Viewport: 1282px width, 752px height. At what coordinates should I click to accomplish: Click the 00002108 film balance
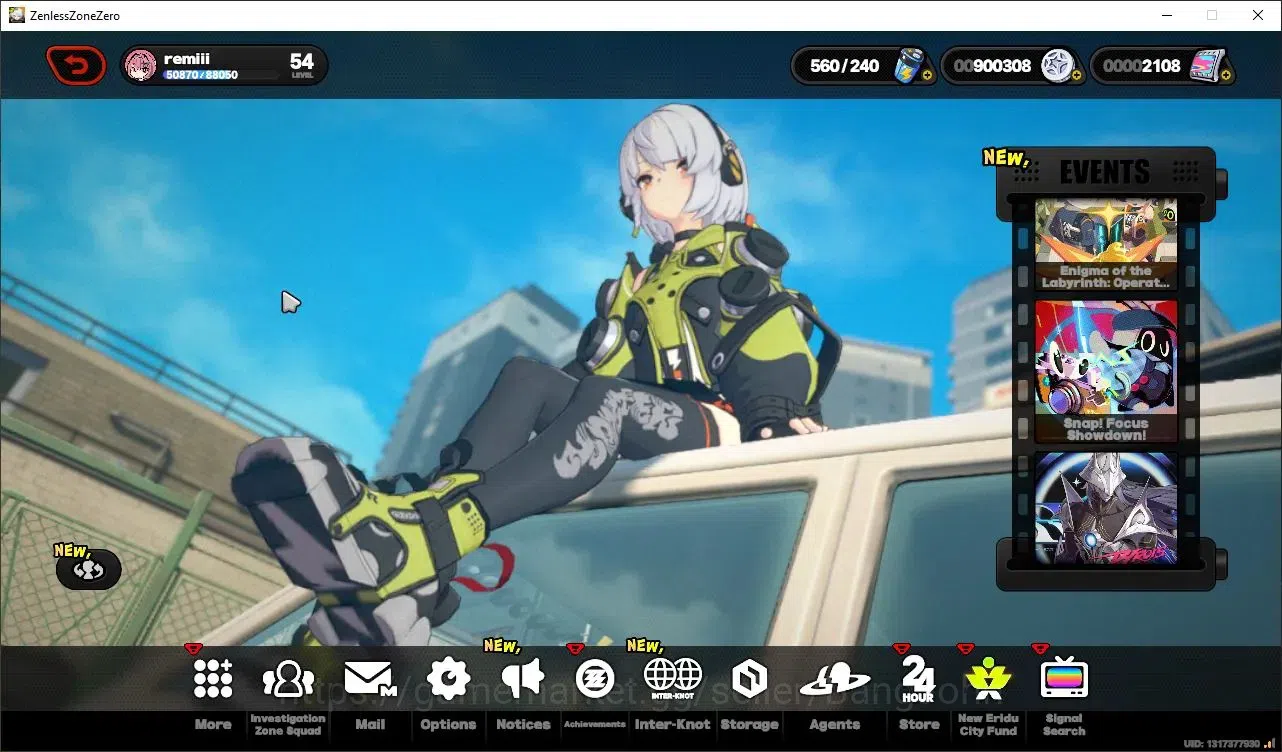click(1142, 66)
